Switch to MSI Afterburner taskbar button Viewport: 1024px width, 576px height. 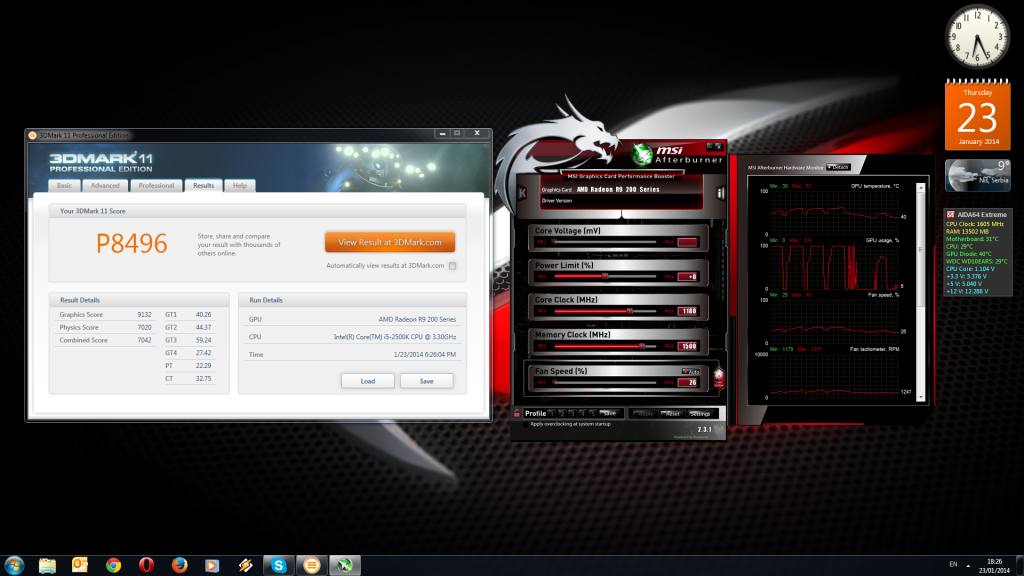pyautogui.click(x=345, y=565)
